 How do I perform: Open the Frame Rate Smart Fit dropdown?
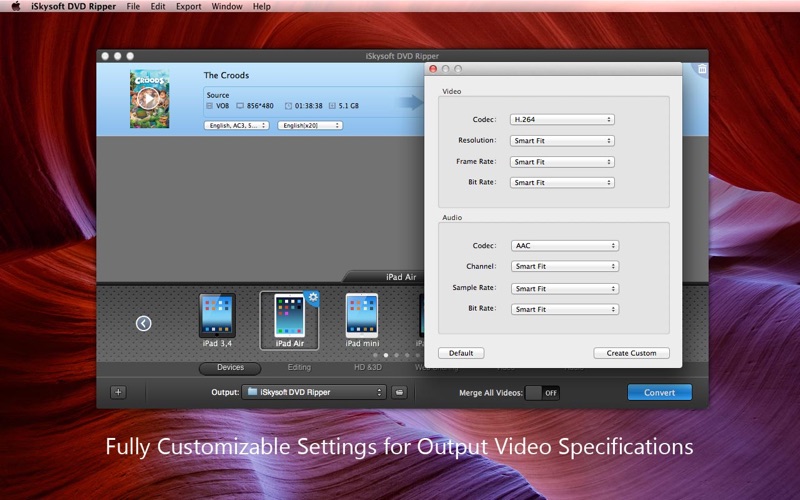(562, 162)
